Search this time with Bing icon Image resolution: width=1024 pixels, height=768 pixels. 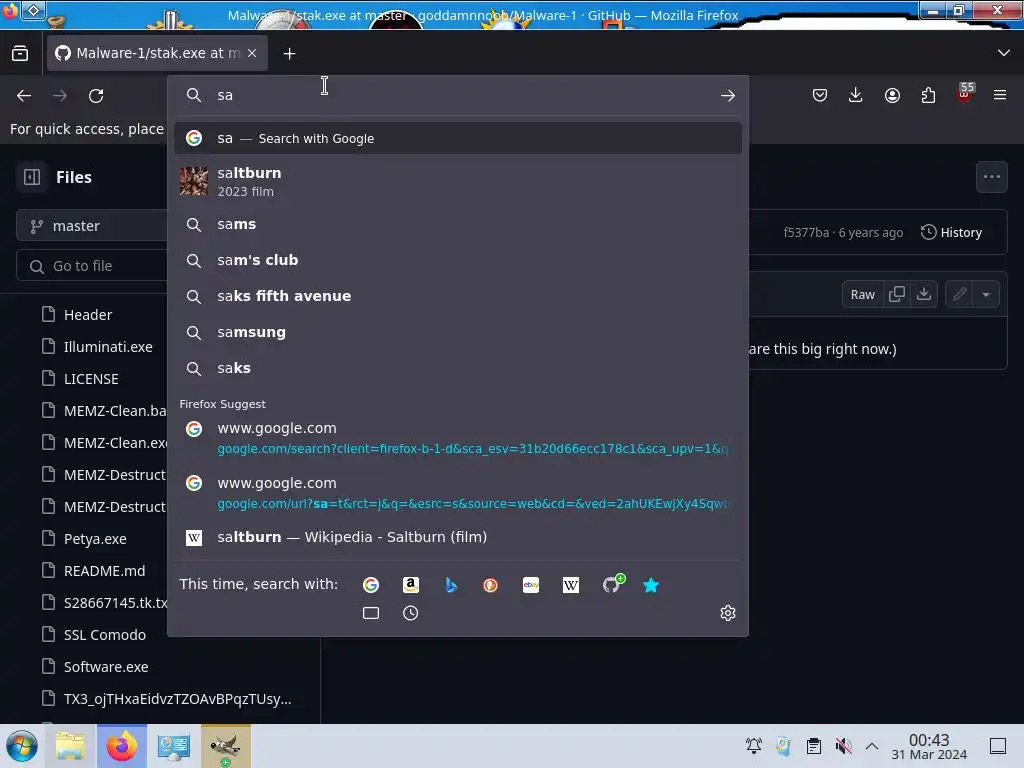(x=451, y=584)
